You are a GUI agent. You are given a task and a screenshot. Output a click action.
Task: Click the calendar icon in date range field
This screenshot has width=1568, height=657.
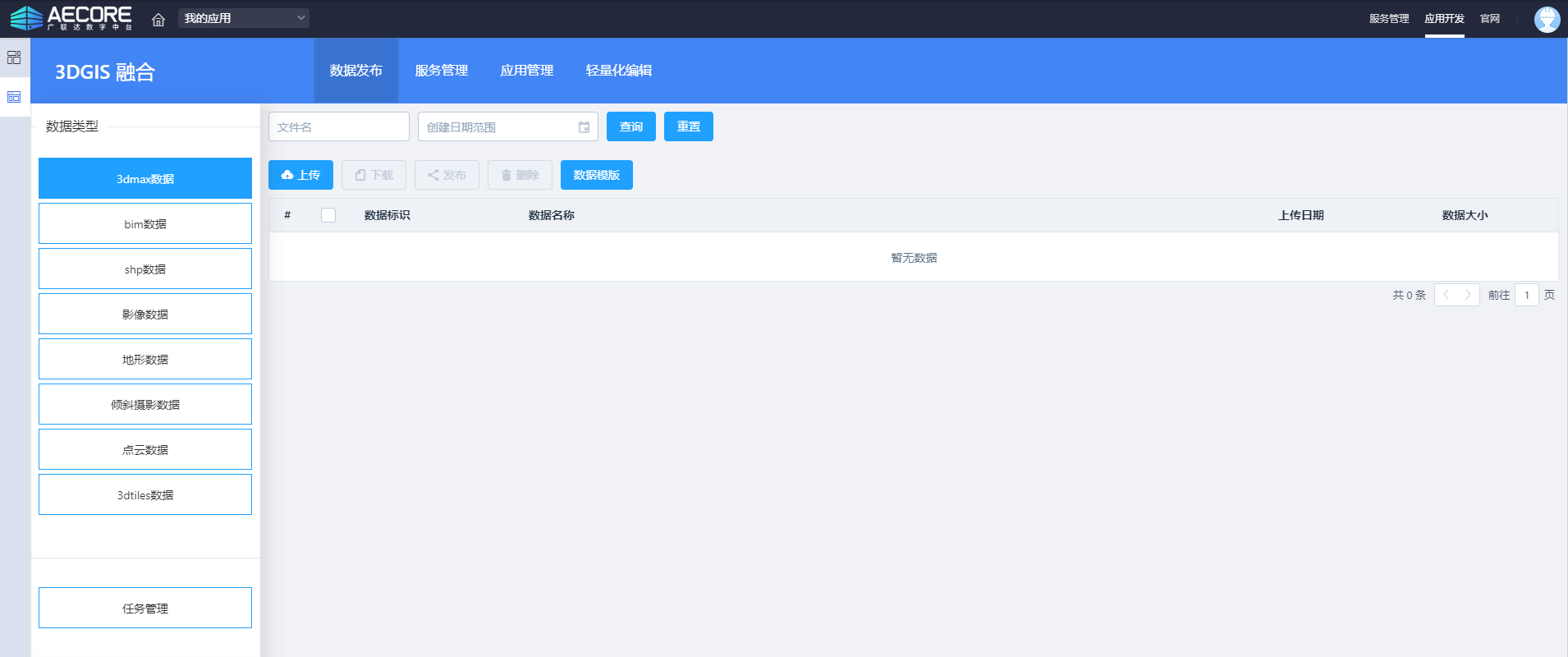584,127
